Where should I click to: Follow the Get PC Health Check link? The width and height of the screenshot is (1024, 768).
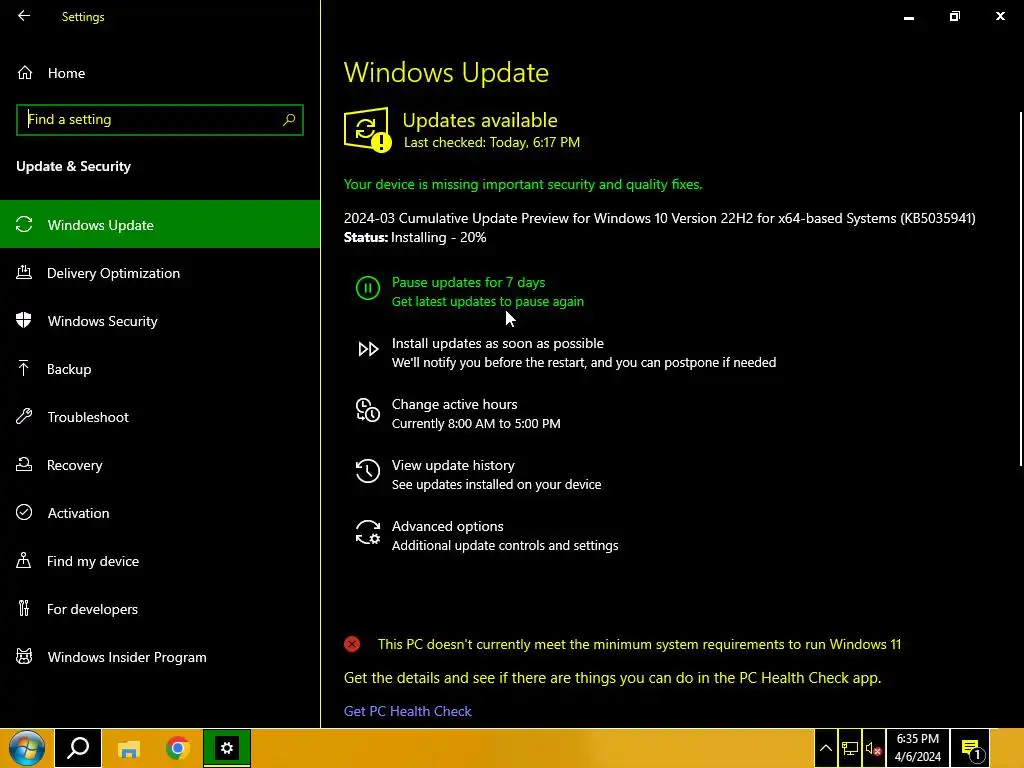408,711
